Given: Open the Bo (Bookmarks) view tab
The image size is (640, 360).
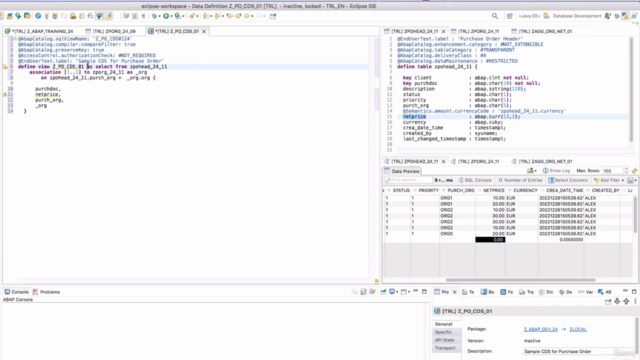Looking at the screenshot, I should (x=487, y=292).
